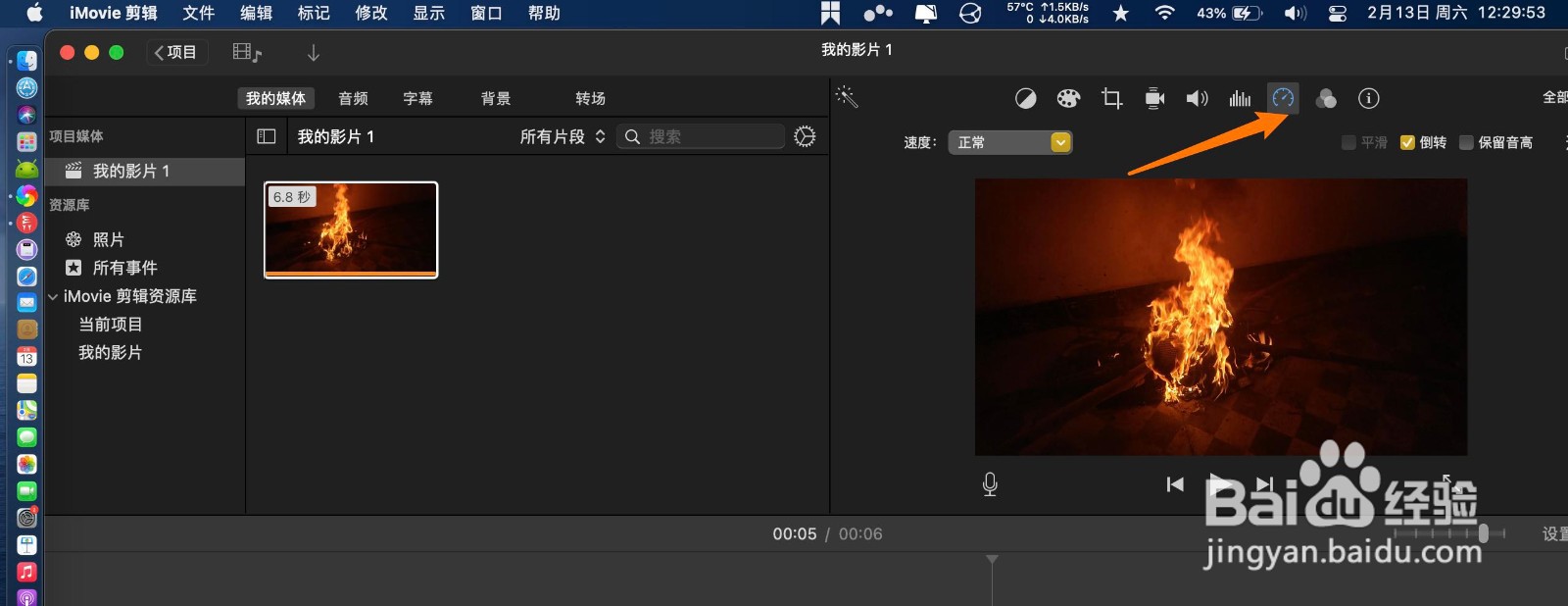1568x606 pixels.
Task: Open the browser settings gear icon
Action: pos(805,136)
